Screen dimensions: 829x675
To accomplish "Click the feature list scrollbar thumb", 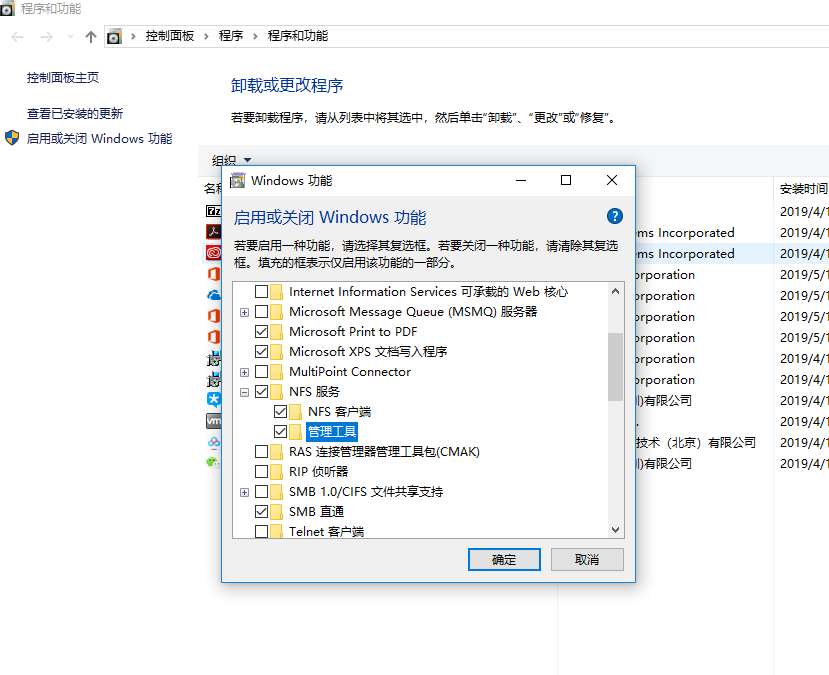I will coord(615,367).
